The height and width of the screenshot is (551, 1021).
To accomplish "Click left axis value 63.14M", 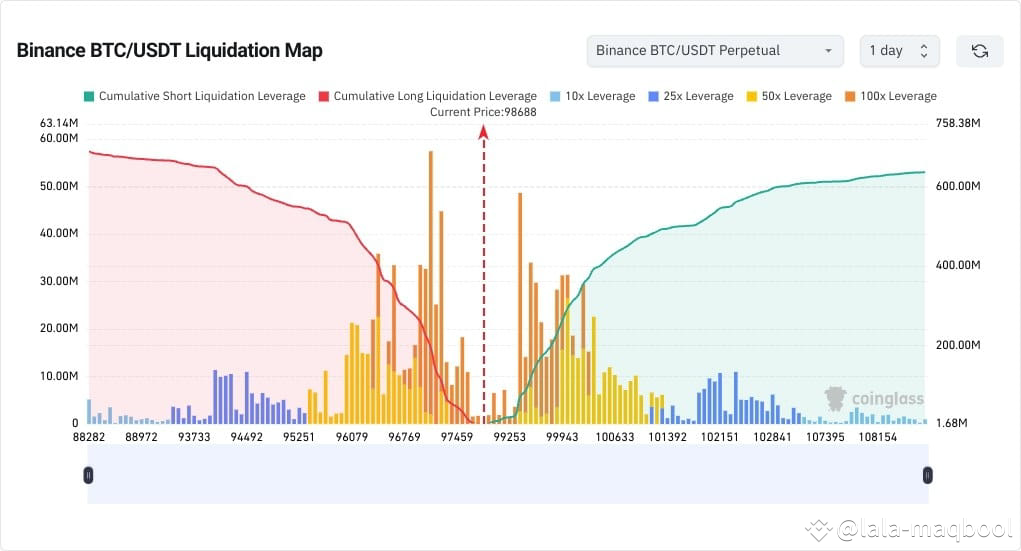I will pyautogui.click(x=59, y=123).
